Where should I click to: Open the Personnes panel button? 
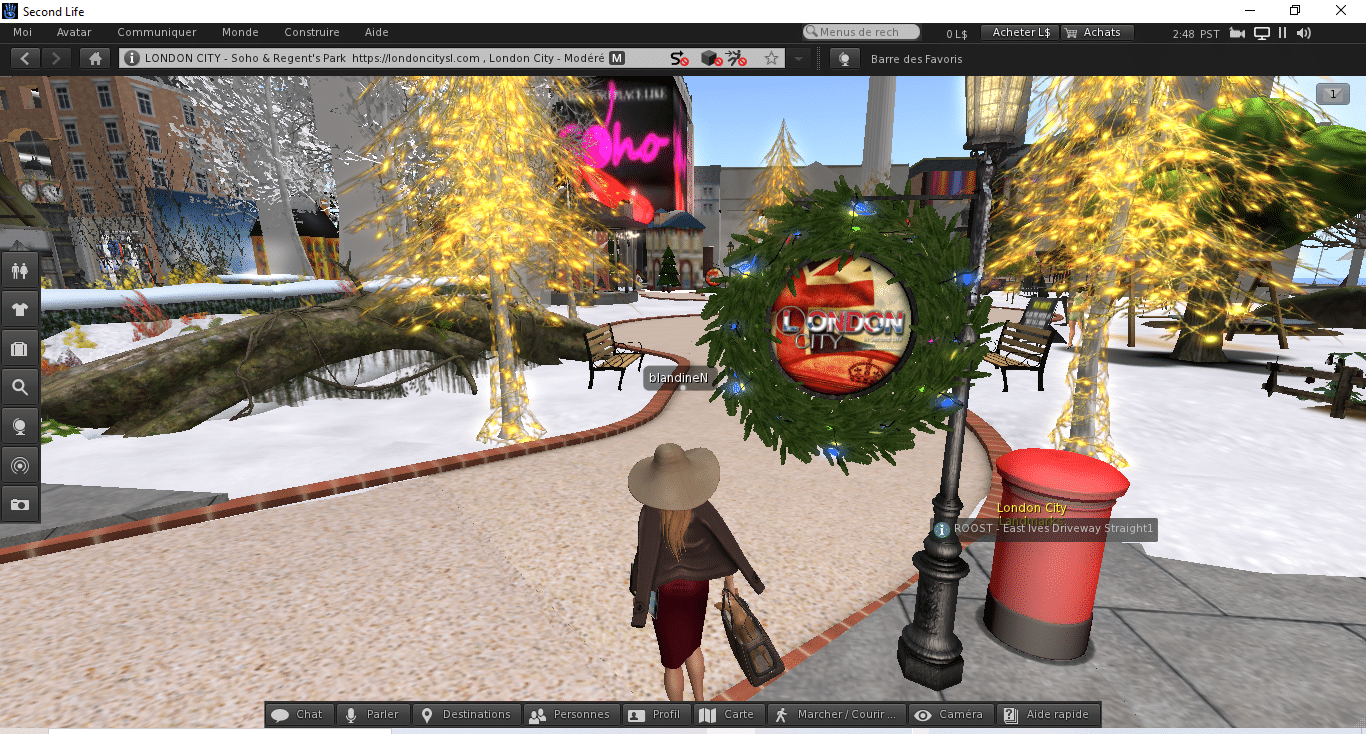tap(570, 714)
